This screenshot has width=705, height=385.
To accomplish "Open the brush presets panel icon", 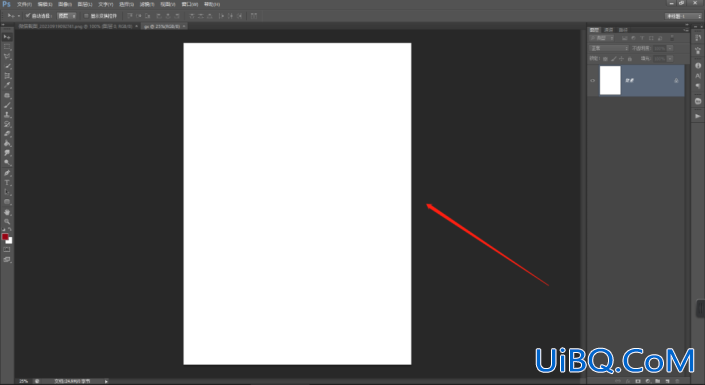I will (x=698, y=50).
